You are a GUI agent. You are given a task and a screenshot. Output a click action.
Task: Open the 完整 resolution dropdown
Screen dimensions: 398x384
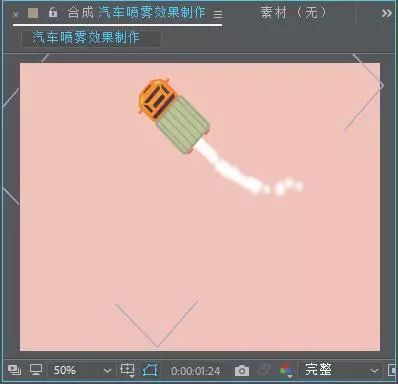pos(341,370)
